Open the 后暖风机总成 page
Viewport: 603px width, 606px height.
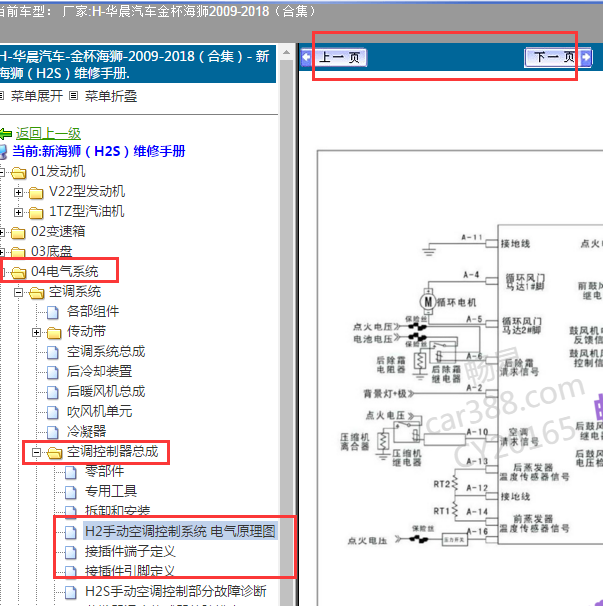(x=106, y=392)
